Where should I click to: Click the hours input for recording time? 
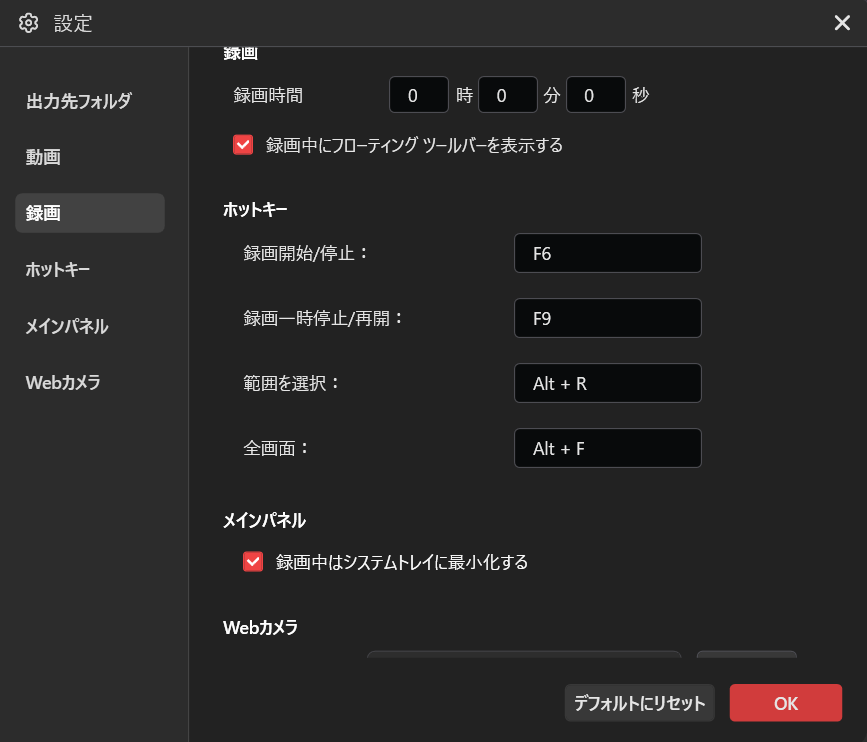pos(418,94)
